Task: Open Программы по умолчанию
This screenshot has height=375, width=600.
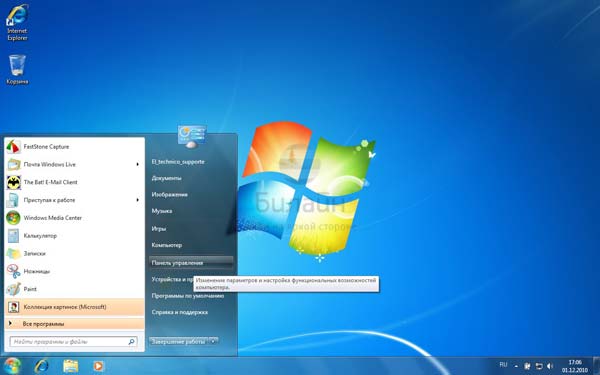Action: 188,296
